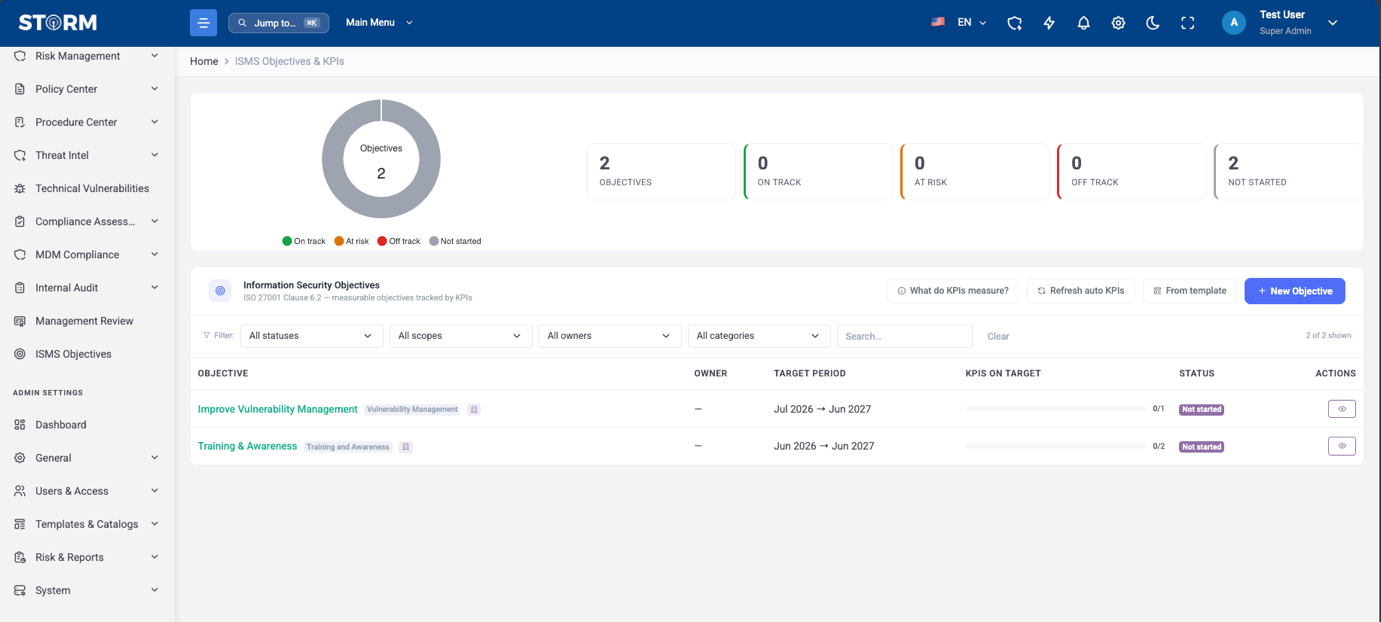Click the From template button
This screenshot has height=622, width=1381.
pos(1190,291)
